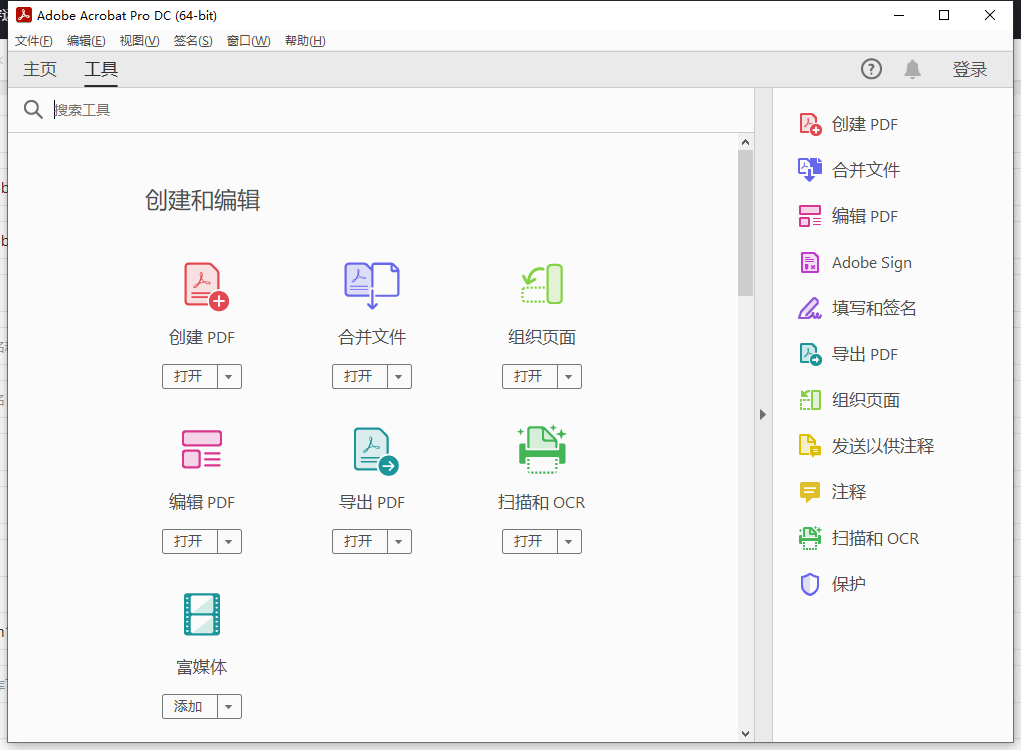Click the 编辑 PDF icon in main grid

click(x=202, y=449)
